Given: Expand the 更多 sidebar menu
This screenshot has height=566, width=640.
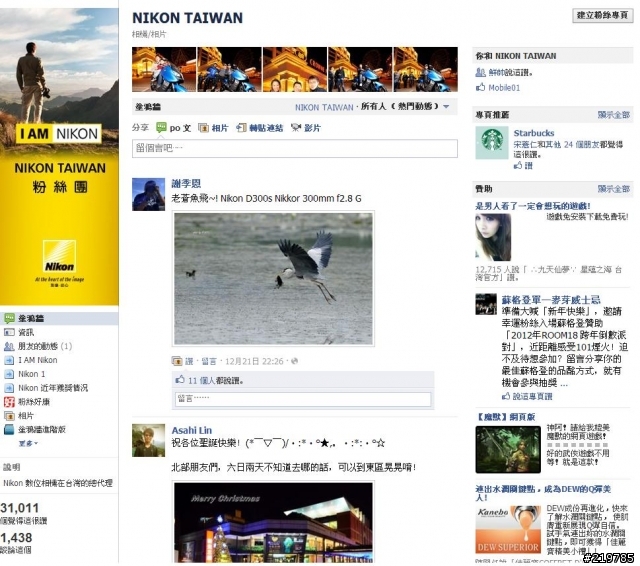Looking at the screenshot, I should tap(28, 443).
